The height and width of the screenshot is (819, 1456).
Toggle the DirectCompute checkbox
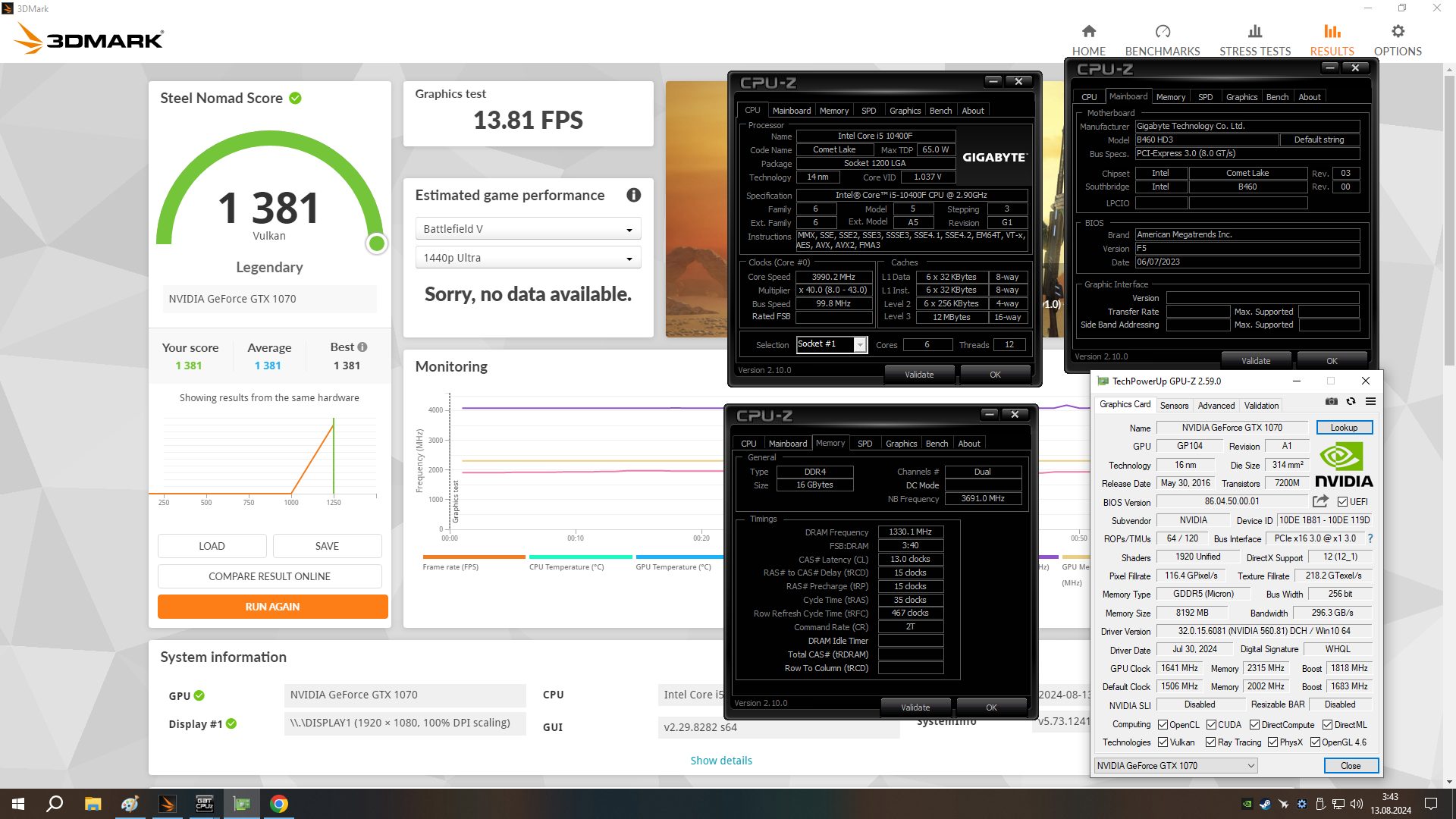tap(1254, 725)
